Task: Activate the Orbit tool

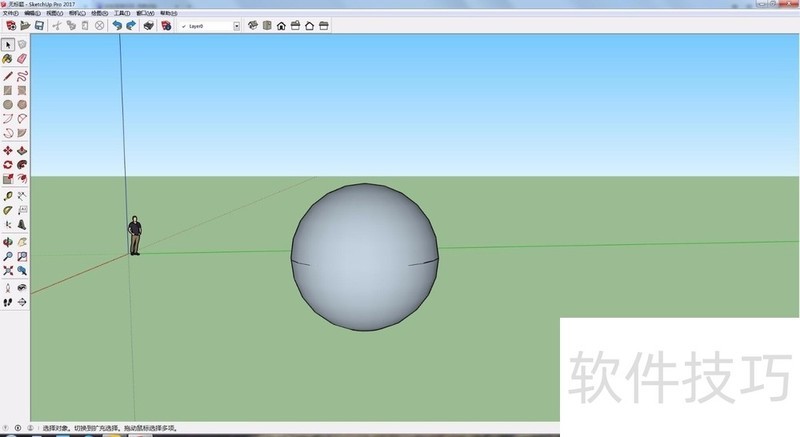Action: coord(8,242)
